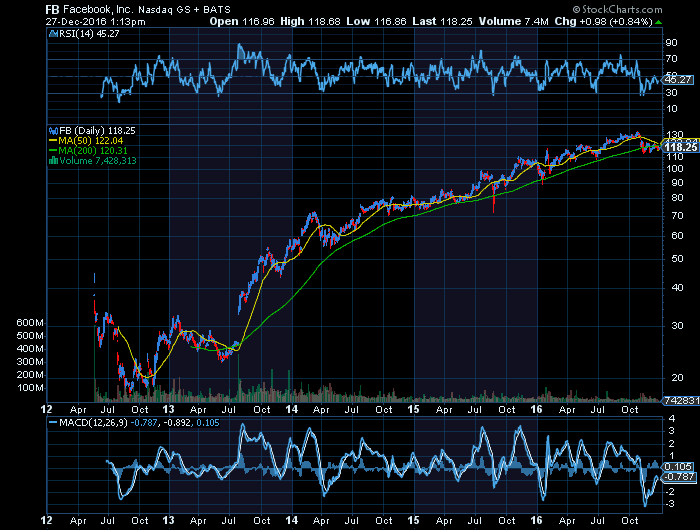
Task: Click the 118.25 price tag on the price axis
Action: tap(680, 147)
